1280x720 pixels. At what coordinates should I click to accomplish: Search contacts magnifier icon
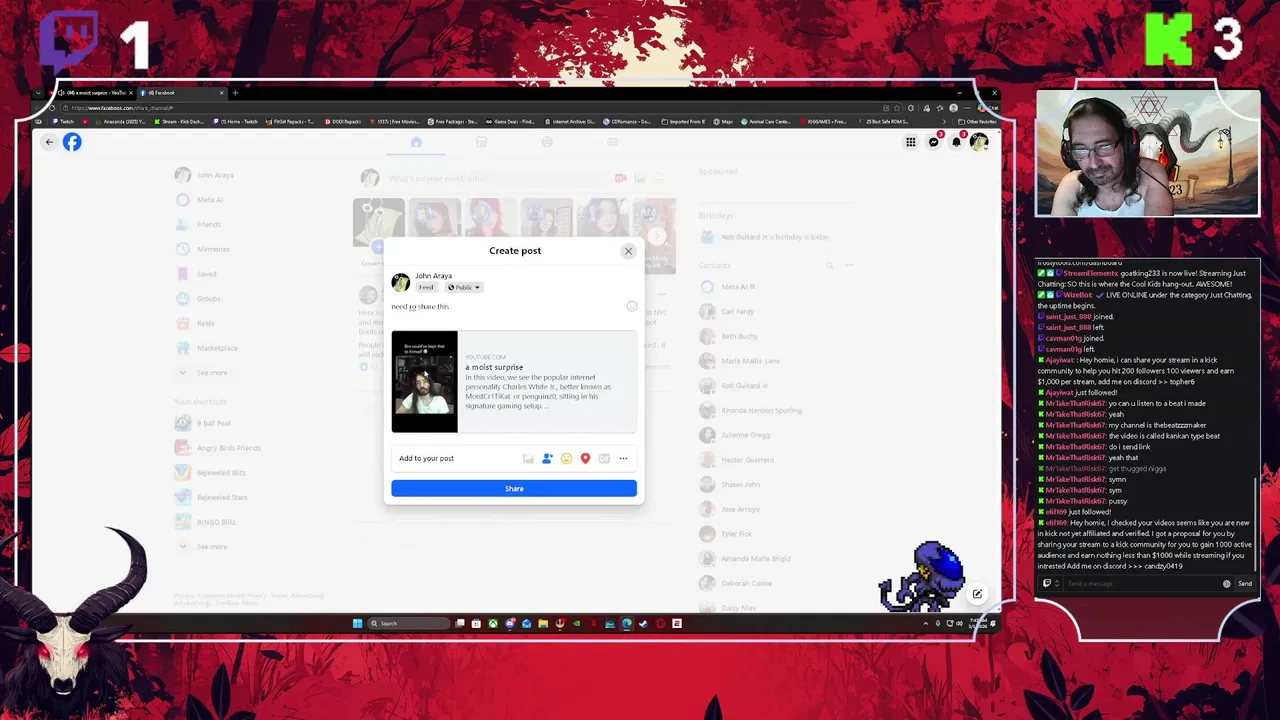(829, 266)
